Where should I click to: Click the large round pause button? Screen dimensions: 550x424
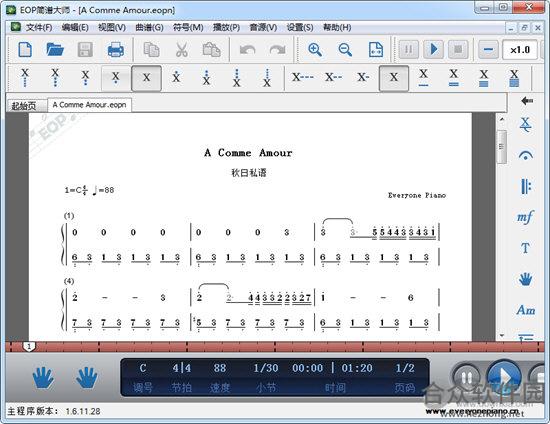coord(467,378)
